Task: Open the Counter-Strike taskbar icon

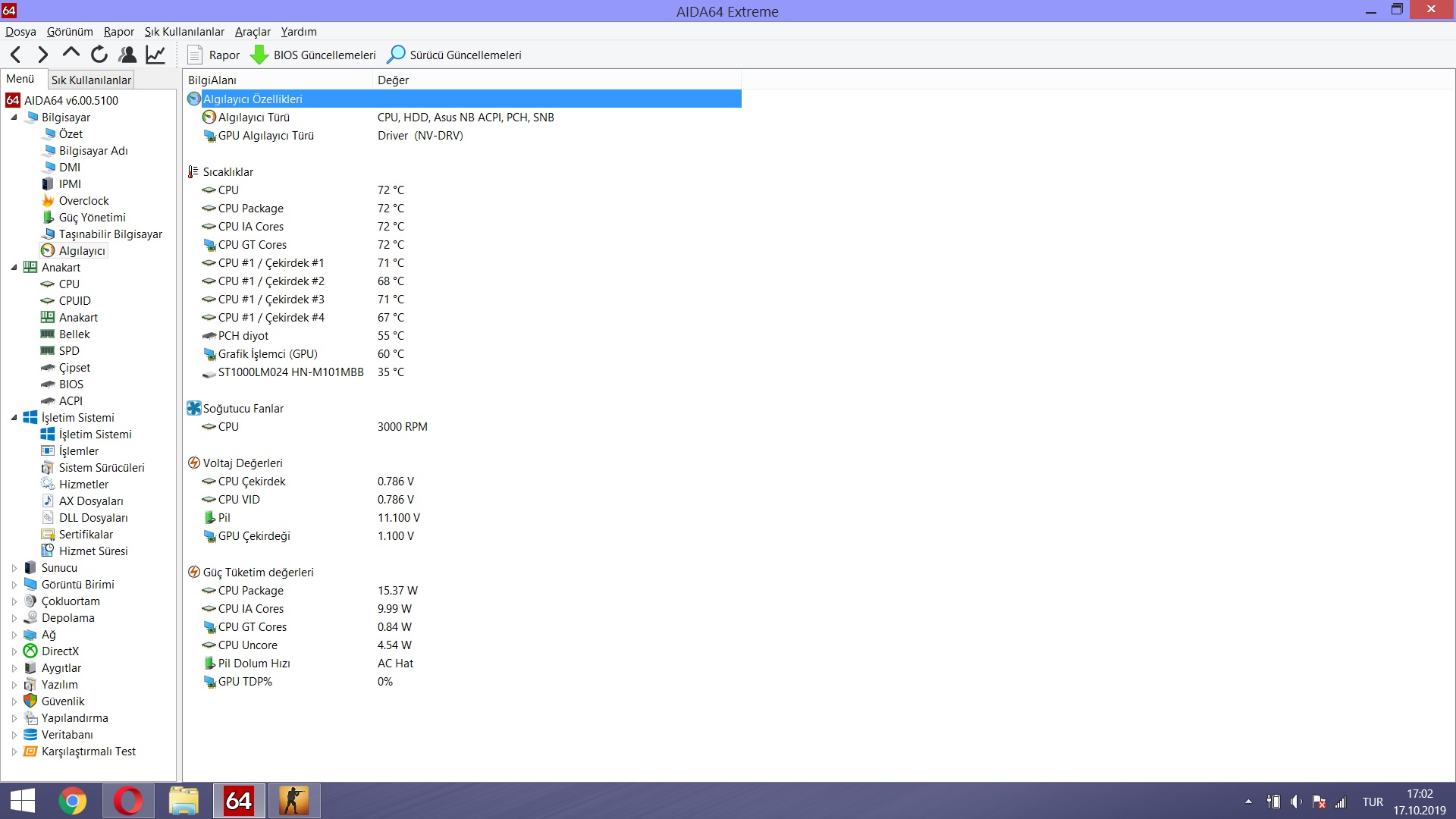Action: click(294, 801)
